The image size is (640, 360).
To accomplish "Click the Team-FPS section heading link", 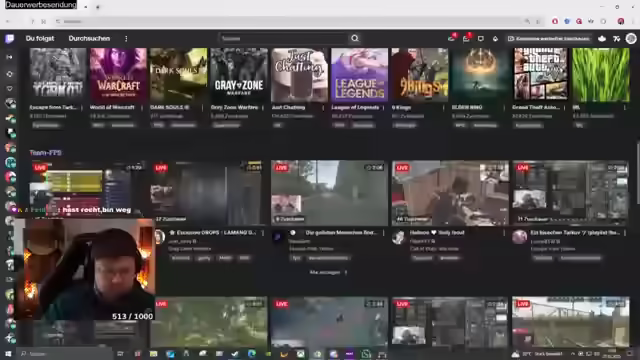I will click(x=45, y=153).
